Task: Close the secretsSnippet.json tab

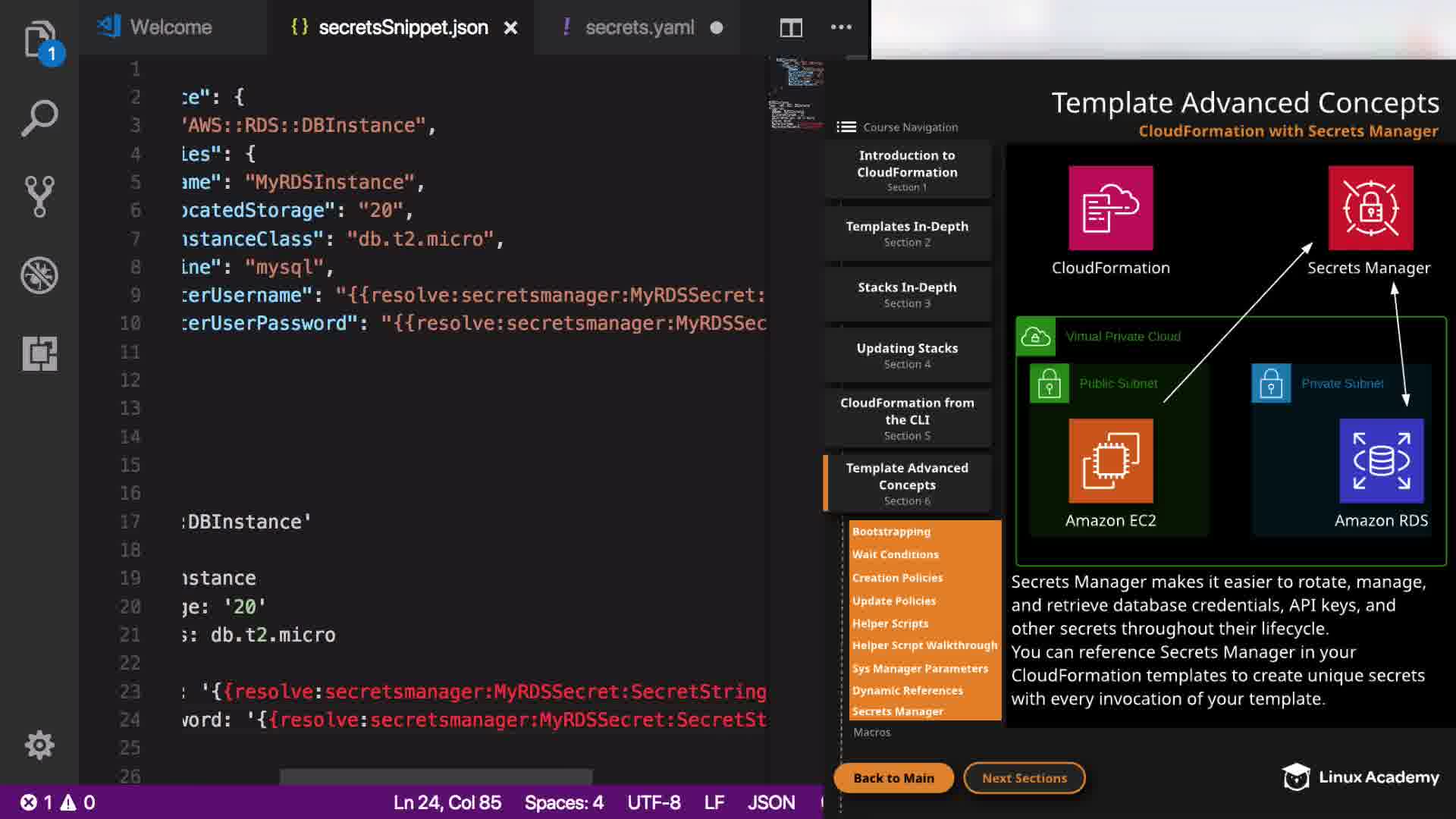Action: 511,28
